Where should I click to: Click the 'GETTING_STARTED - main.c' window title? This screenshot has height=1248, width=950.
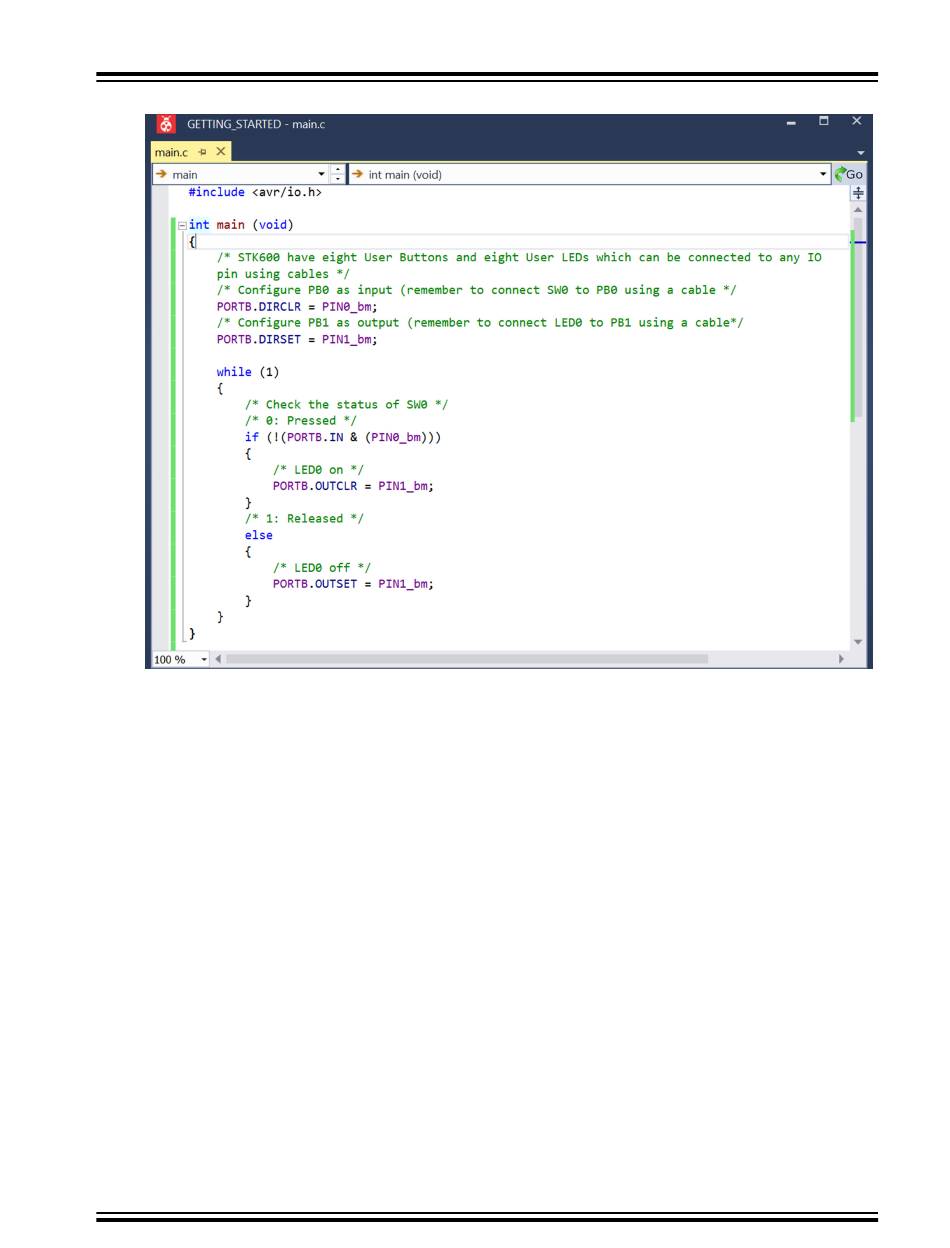click(256, 124)
